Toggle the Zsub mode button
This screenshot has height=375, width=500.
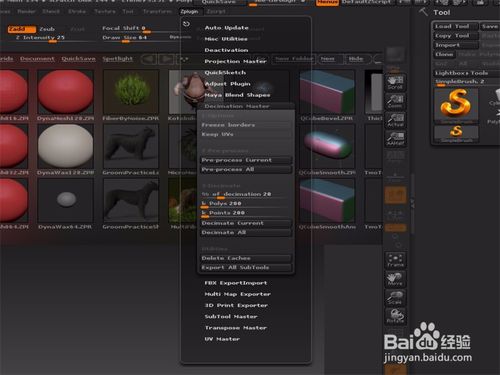47,29
